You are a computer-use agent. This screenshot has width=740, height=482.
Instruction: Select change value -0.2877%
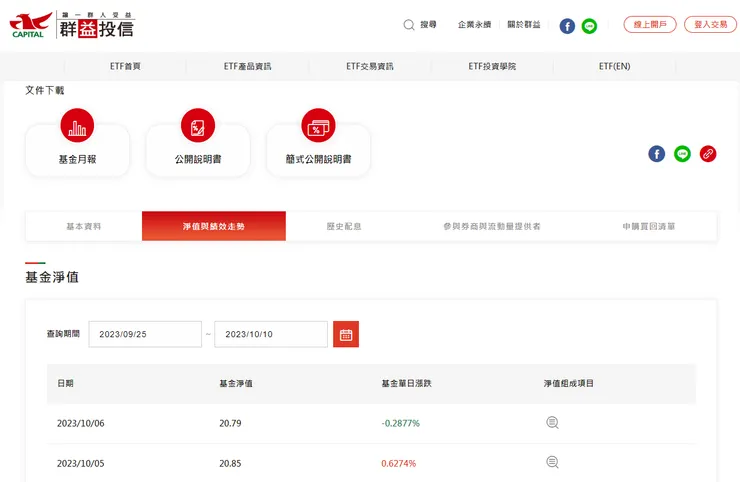(401, 423)
